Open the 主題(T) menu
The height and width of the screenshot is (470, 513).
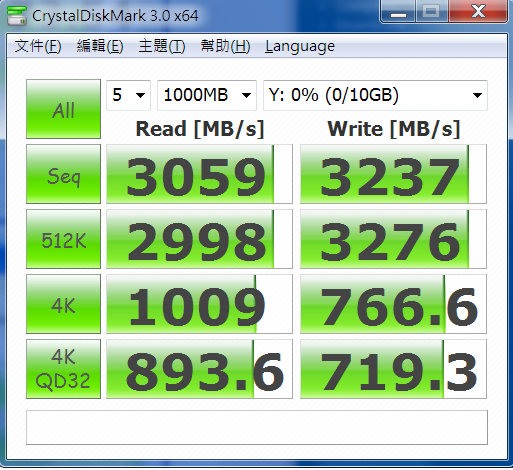162,46
